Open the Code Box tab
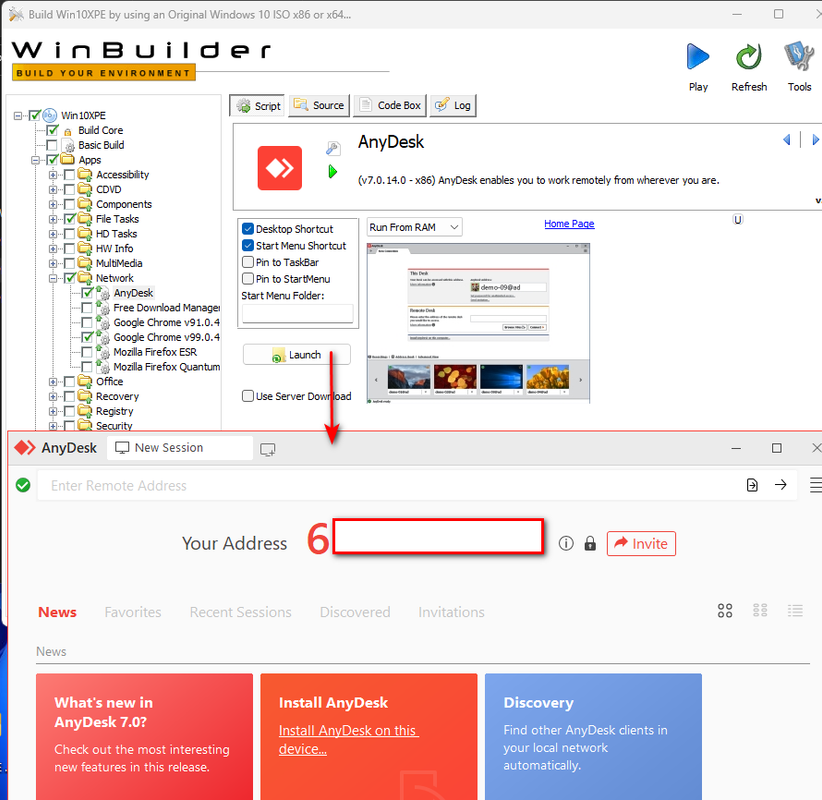 coord(390,105)
